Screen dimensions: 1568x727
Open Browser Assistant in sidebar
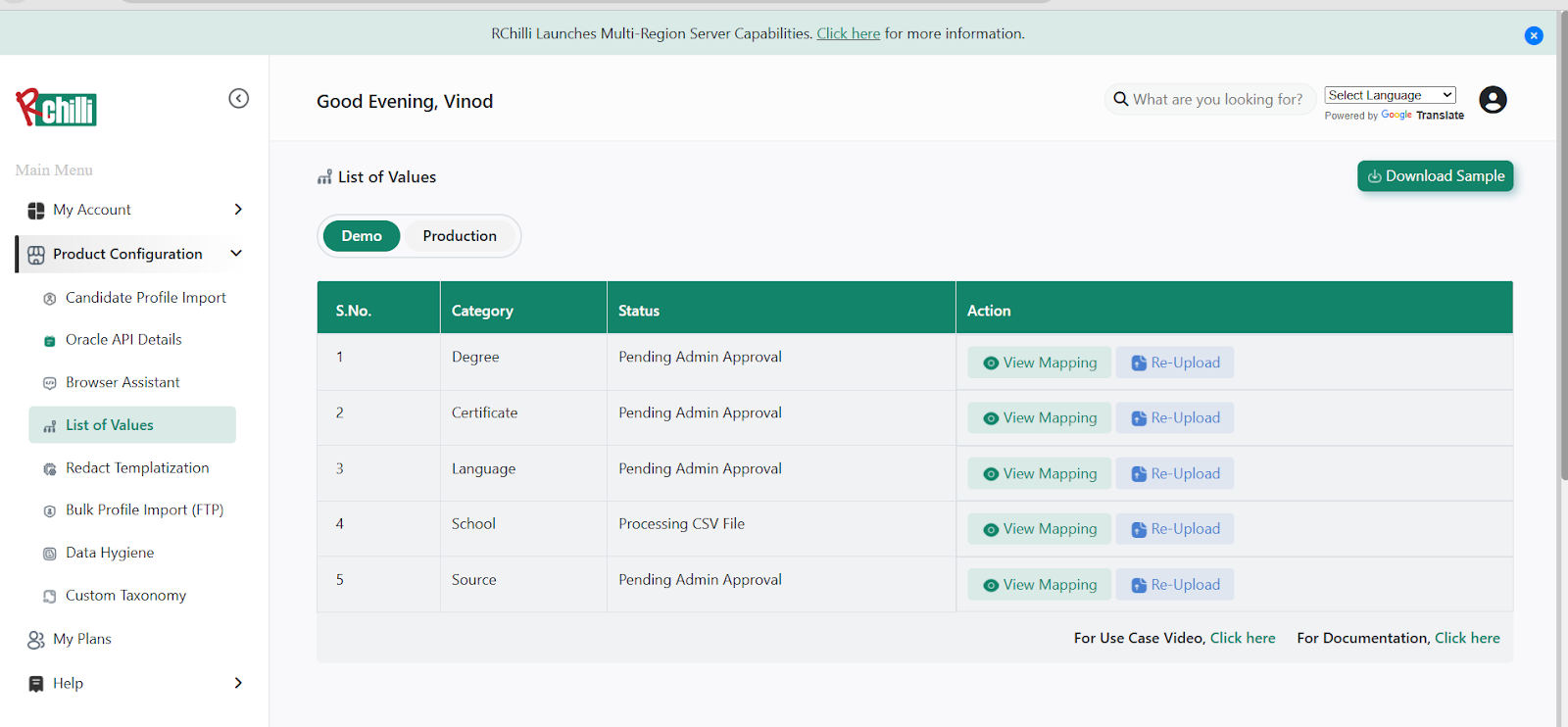click(122, 382)
